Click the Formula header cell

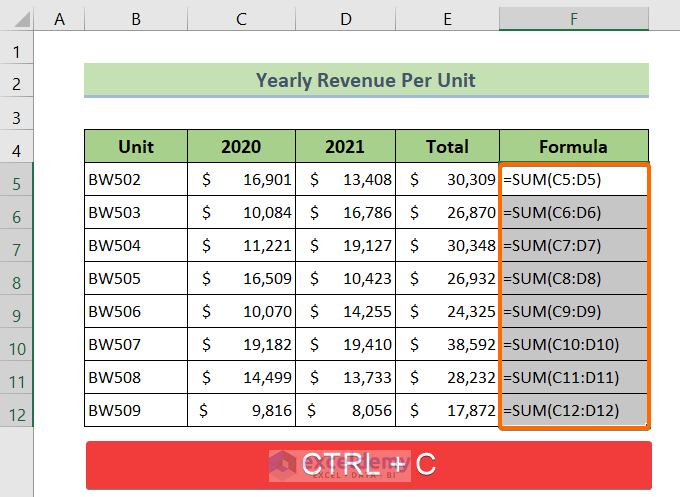(573, 146)
